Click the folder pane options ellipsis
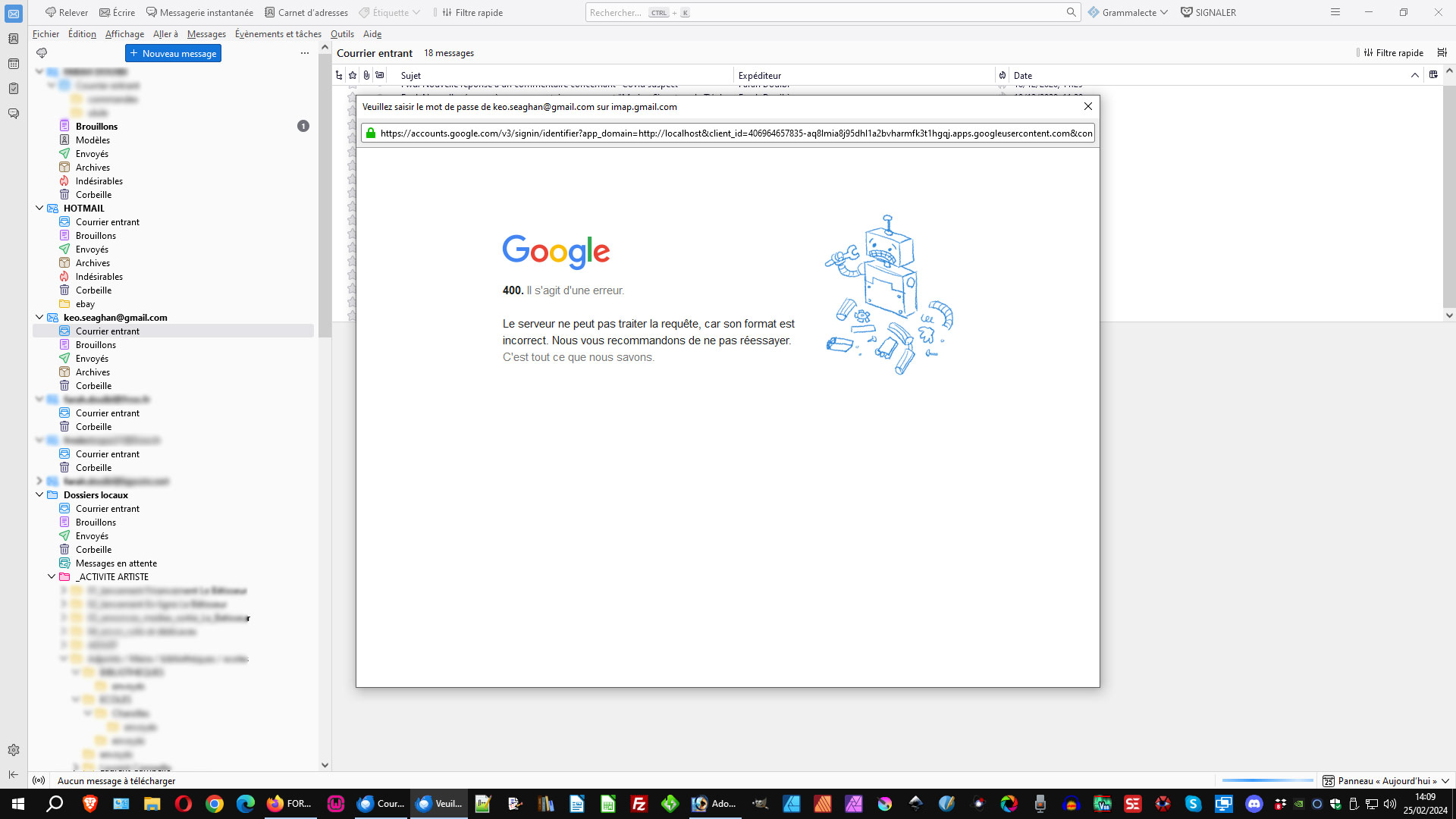 click(305, 53)
